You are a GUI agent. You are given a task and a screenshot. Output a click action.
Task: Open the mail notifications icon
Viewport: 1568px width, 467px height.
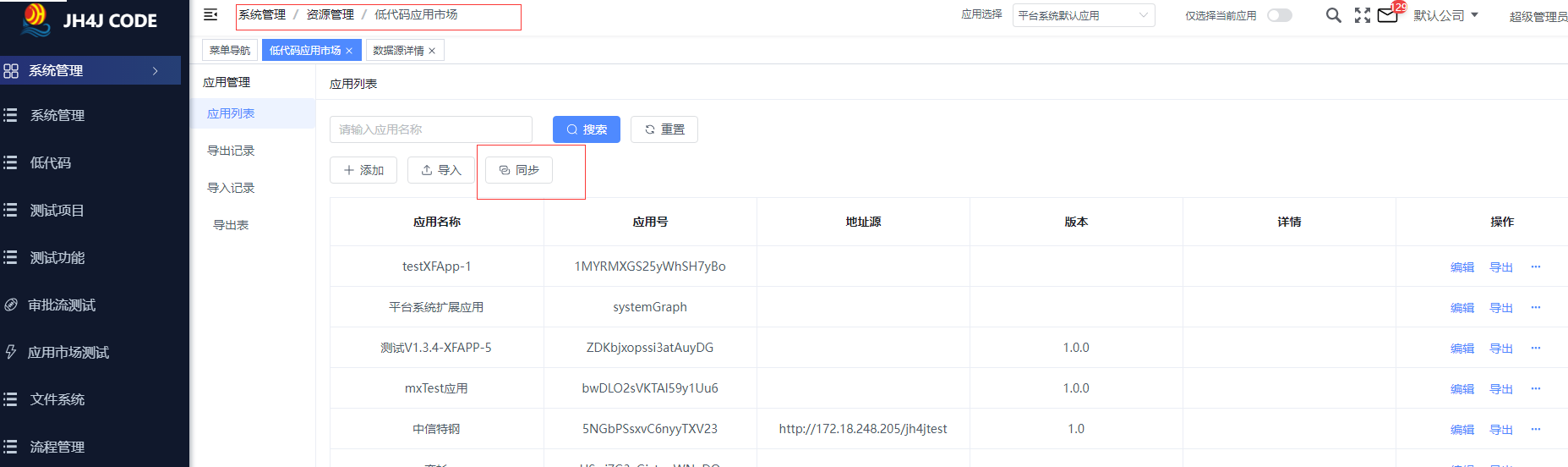(1388, 15)
